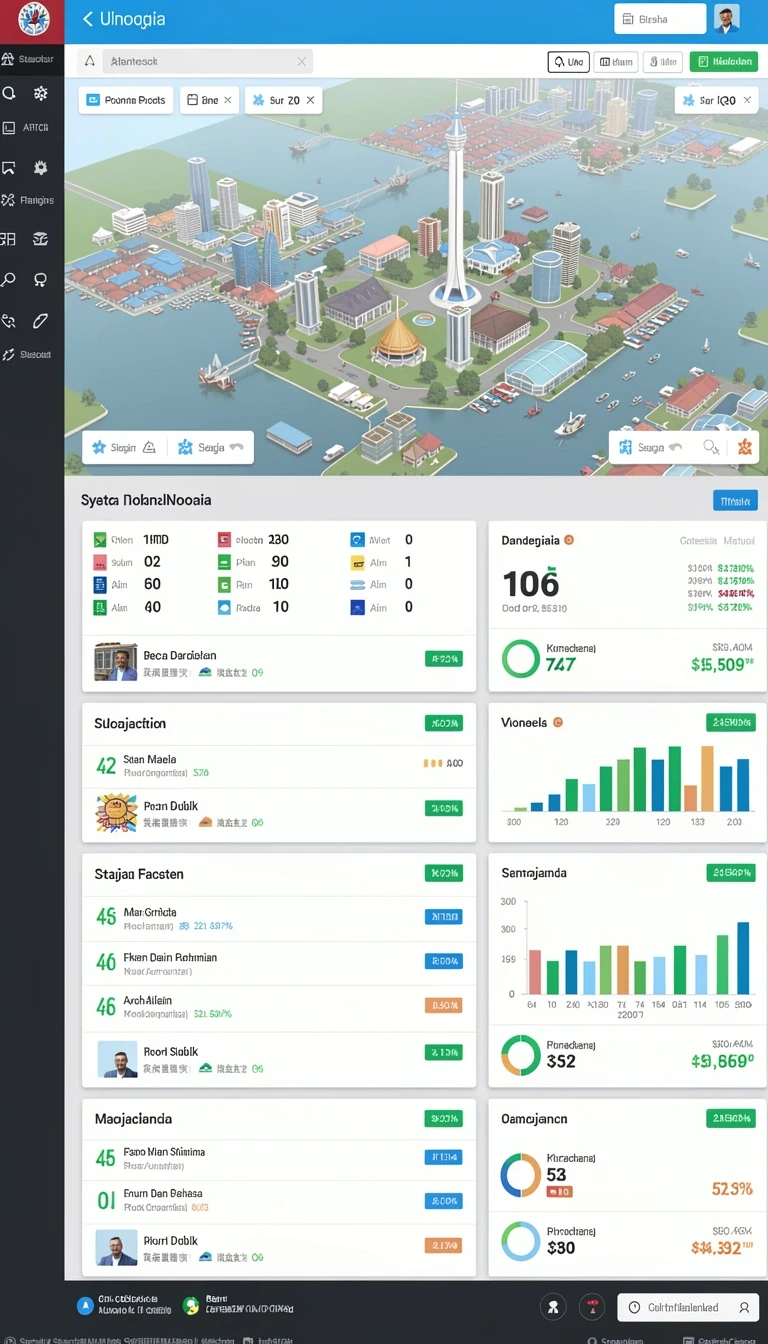Click the Saga map control on the right
This screenshot has height=1344, width=768.
[652, 447]
